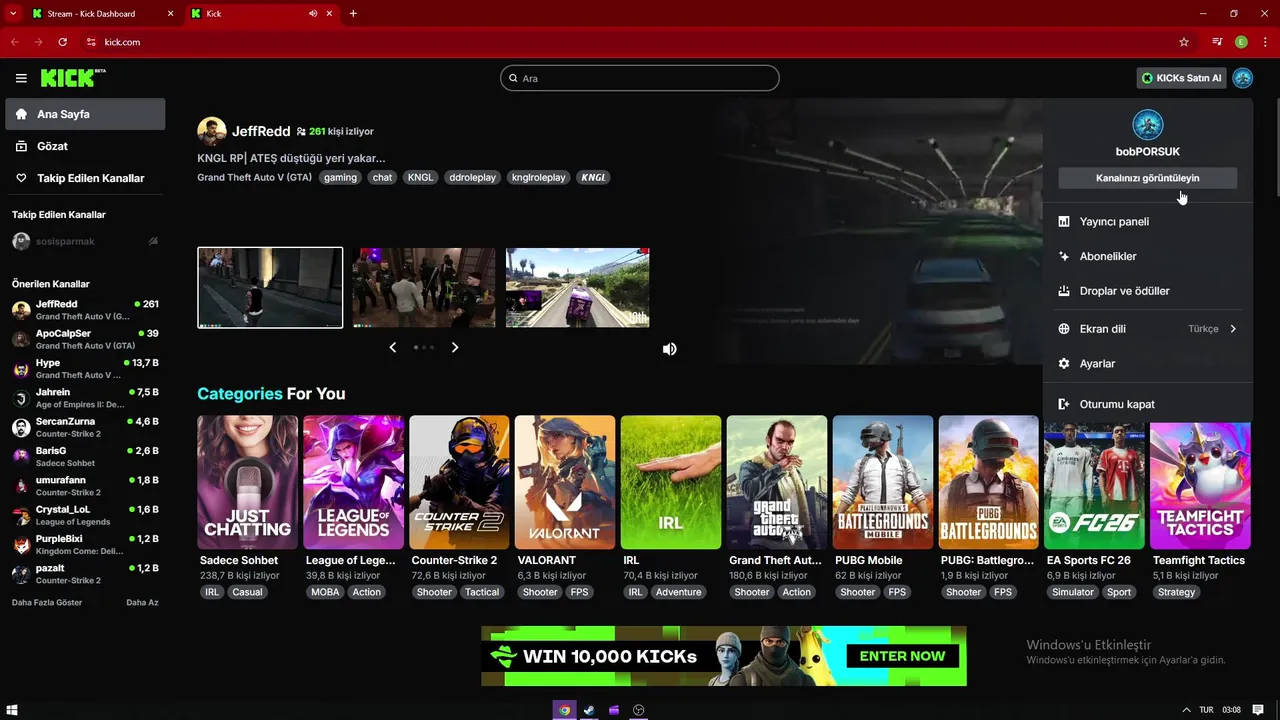Viewport: 1280px width, 720px height.
Task: Click the Ekran dili globe icon
Action: (x=1064, y=329)
